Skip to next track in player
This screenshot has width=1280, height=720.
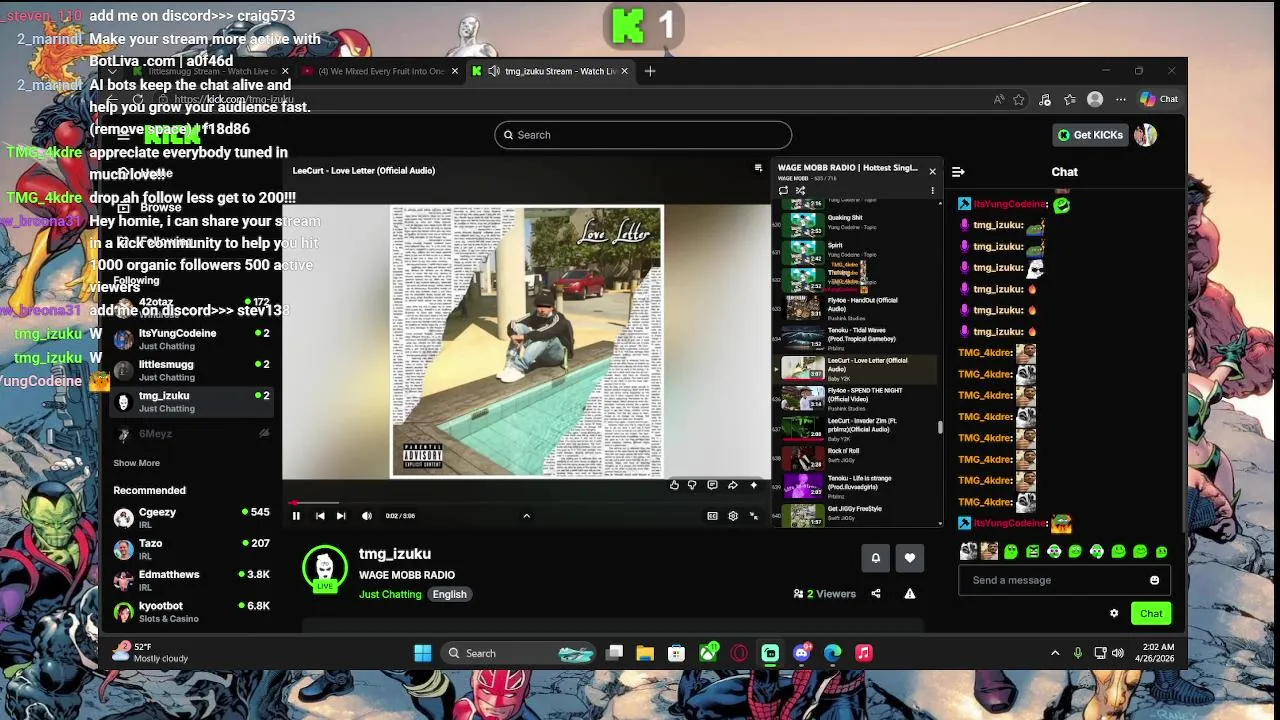coord(341,516)
